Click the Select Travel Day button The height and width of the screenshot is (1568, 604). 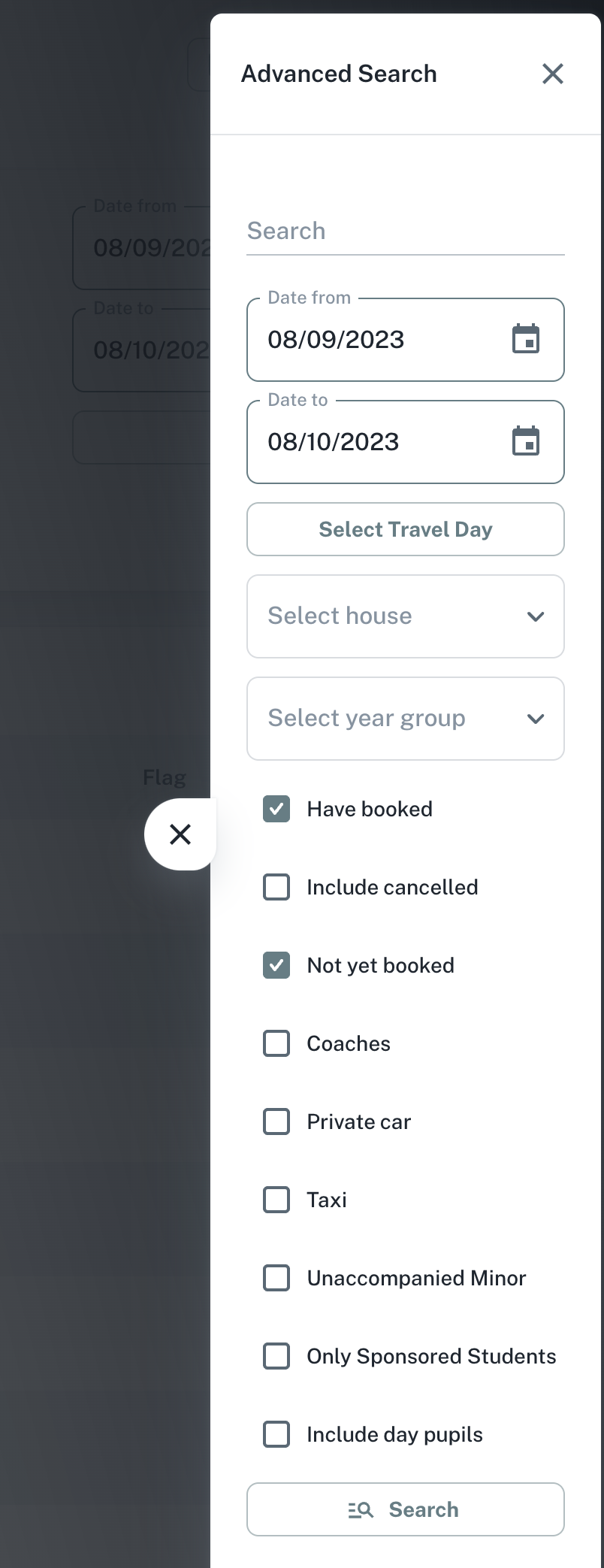click(x=405, y=529)
